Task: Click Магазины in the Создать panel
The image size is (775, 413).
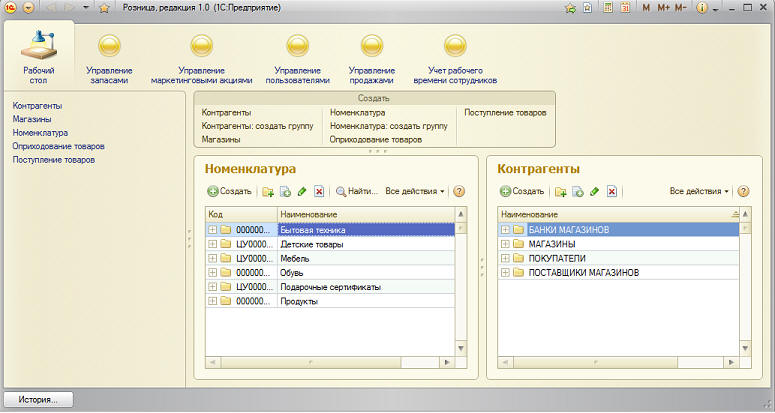Action: (x=221, y=139)
